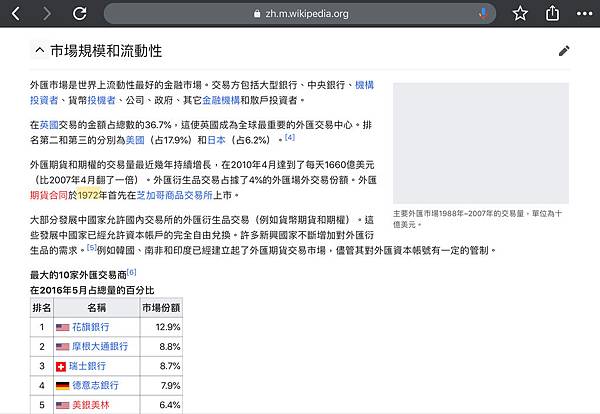Click the 名稱 column header
This screenshot has width=600, height=414.
96,308
